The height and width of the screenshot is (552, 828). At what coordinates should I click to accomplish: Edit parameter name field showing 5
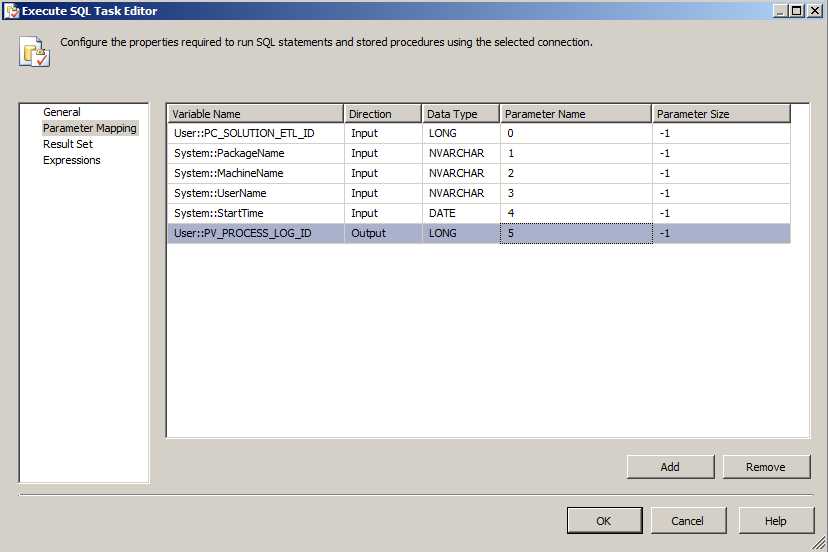576,233
